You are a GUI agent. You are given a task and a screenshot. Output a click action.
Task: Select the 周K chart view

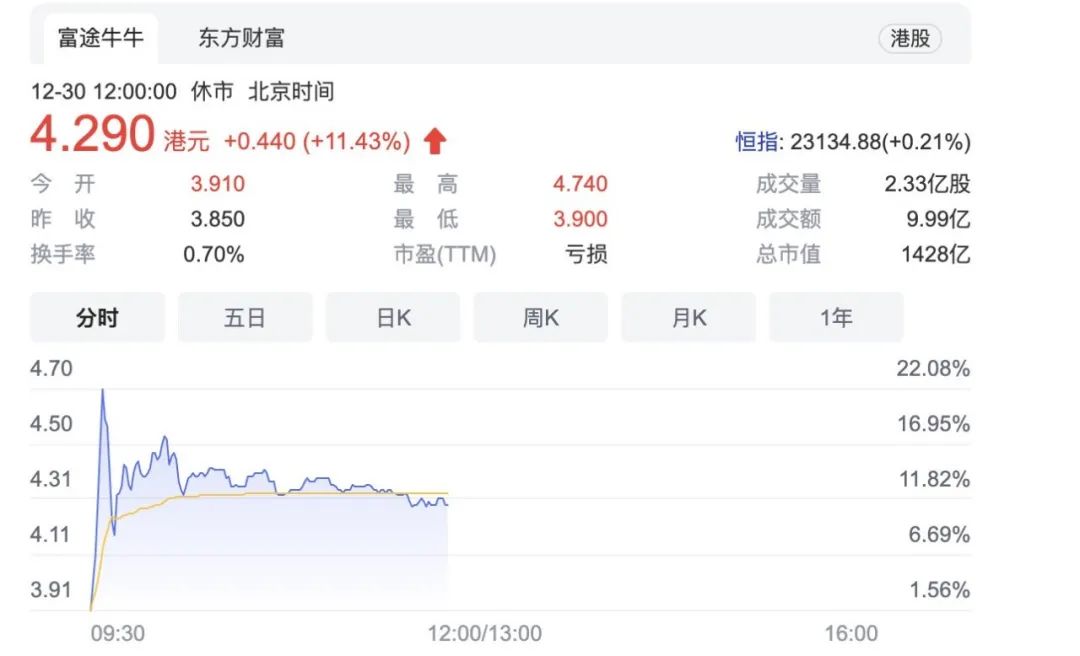[x=541, y=318]
